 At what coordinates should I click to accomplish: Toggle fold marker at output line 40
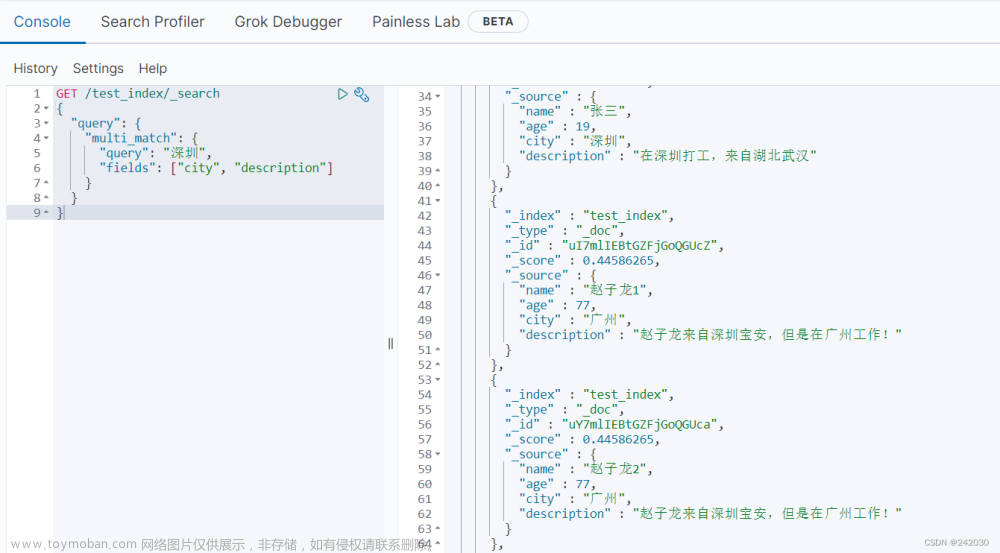438,186
